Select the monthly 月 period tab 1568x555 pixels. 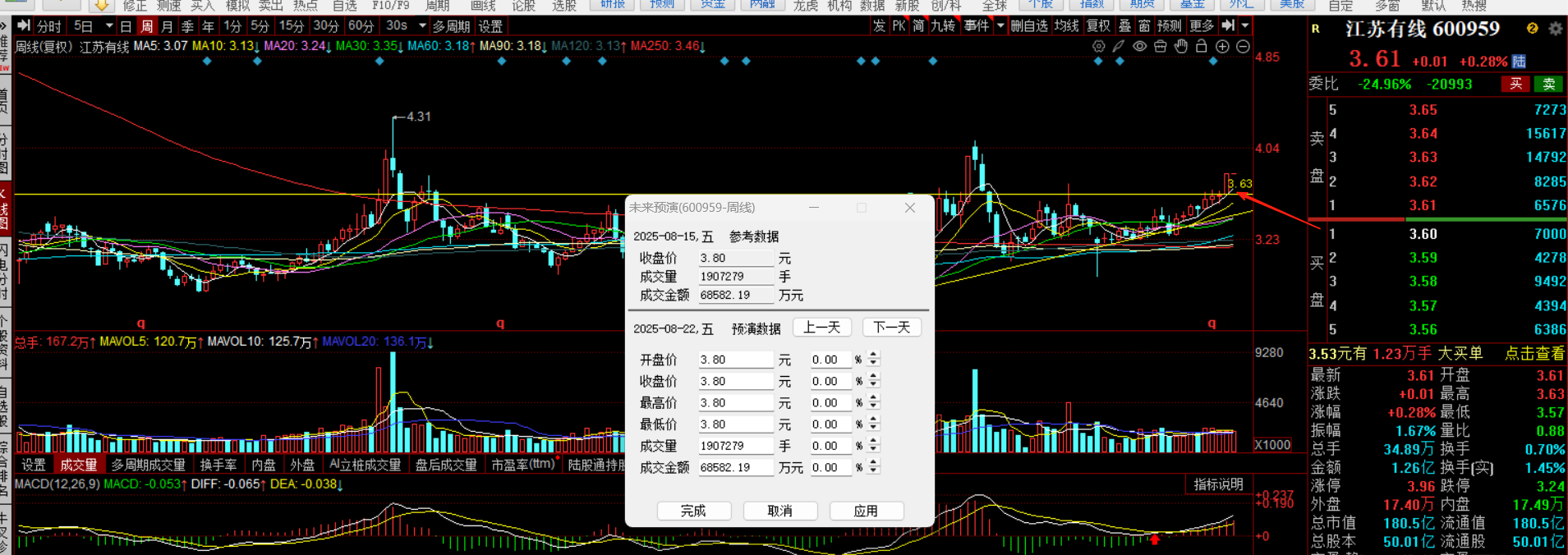coord(167,26)
